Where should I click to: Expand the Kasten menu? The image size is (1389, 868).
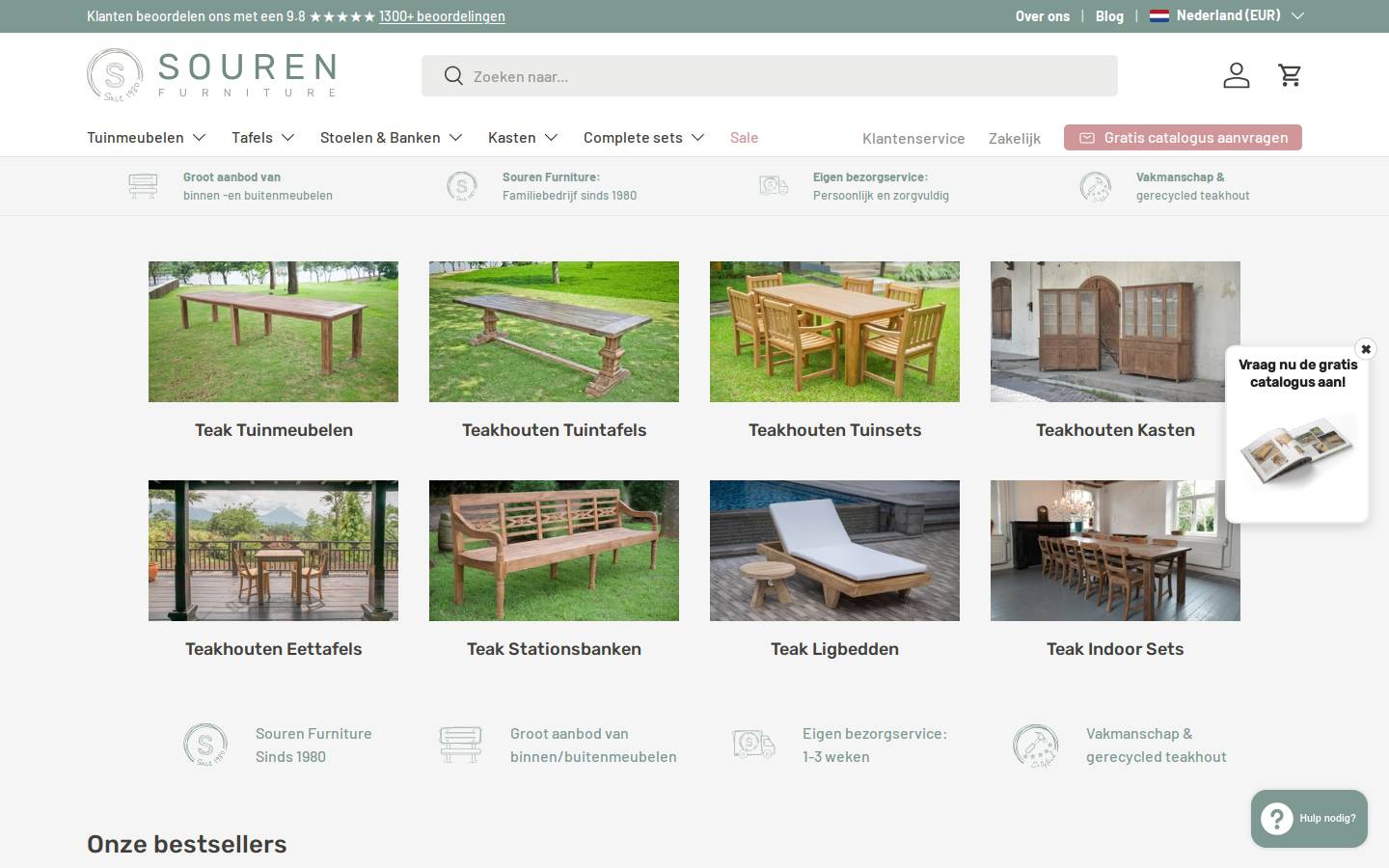(x=523, y=138)
